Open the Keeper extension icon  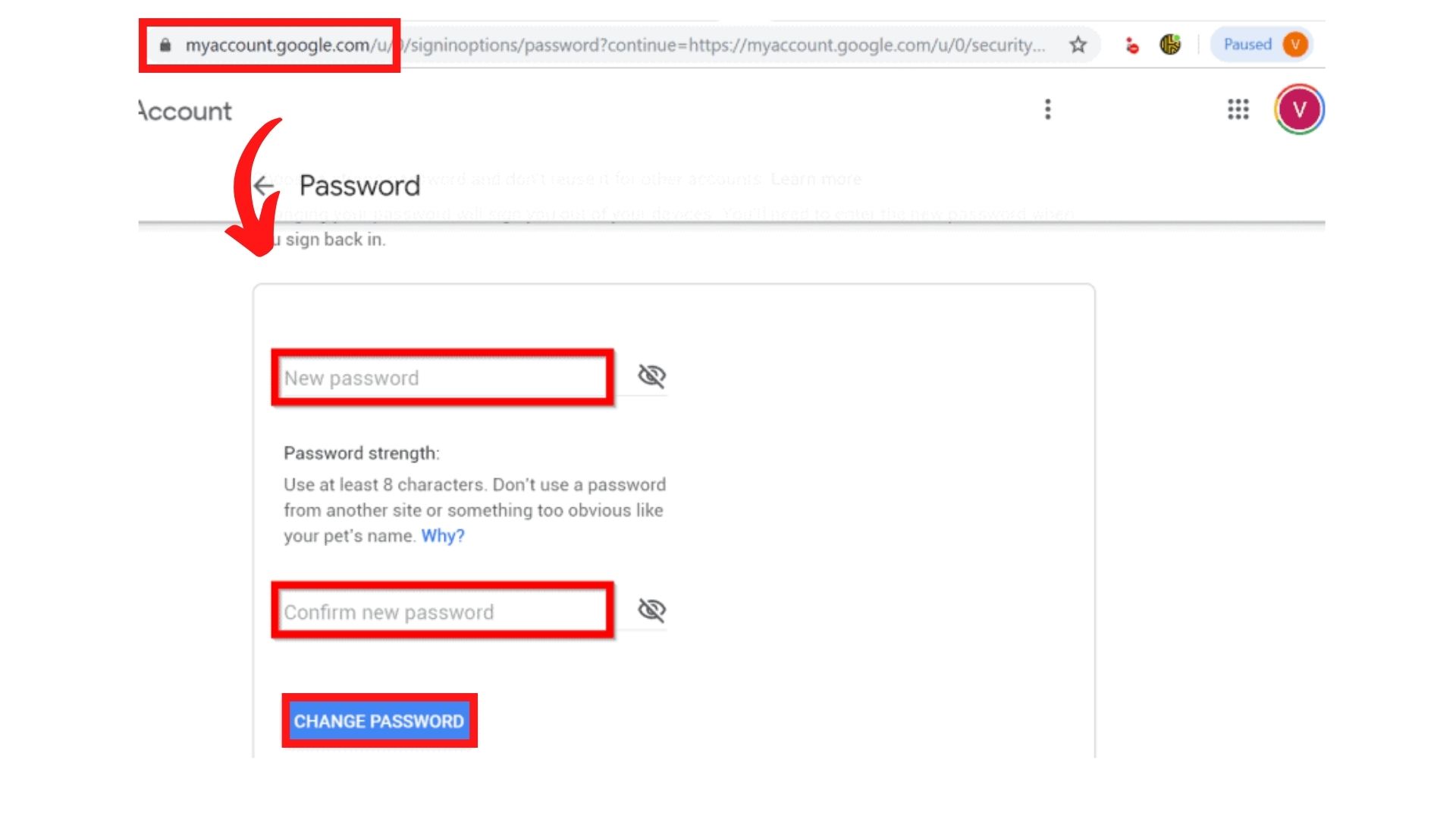(1170, 45)
